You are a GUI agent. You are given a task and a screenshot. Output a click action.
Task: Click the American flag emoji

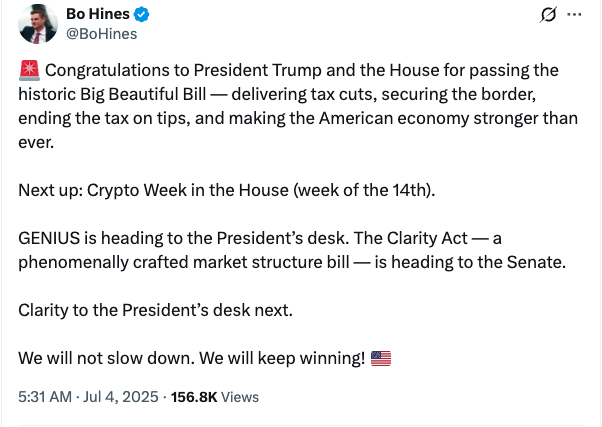381,358
